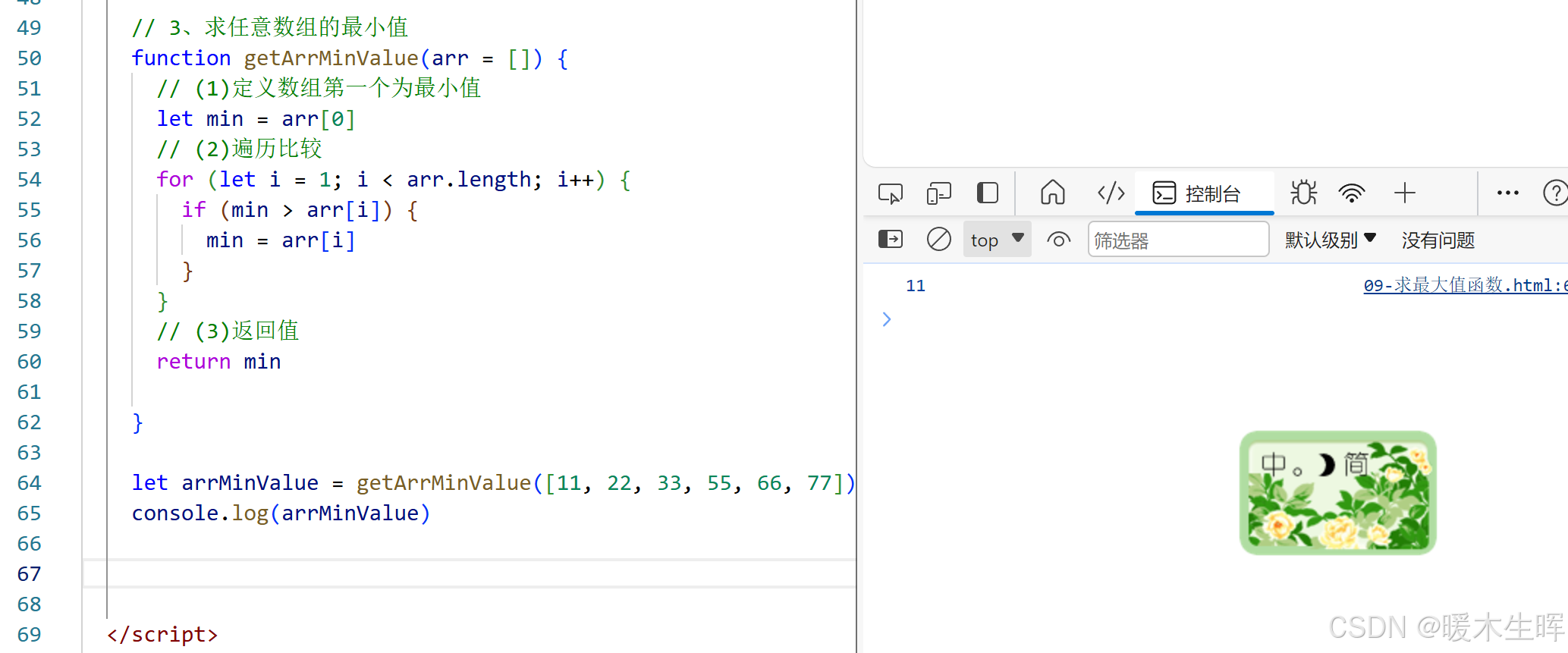The height and width of the screenshot is (653, 1568).
Task: Clear the console with the clear icon
Action: 938,240
